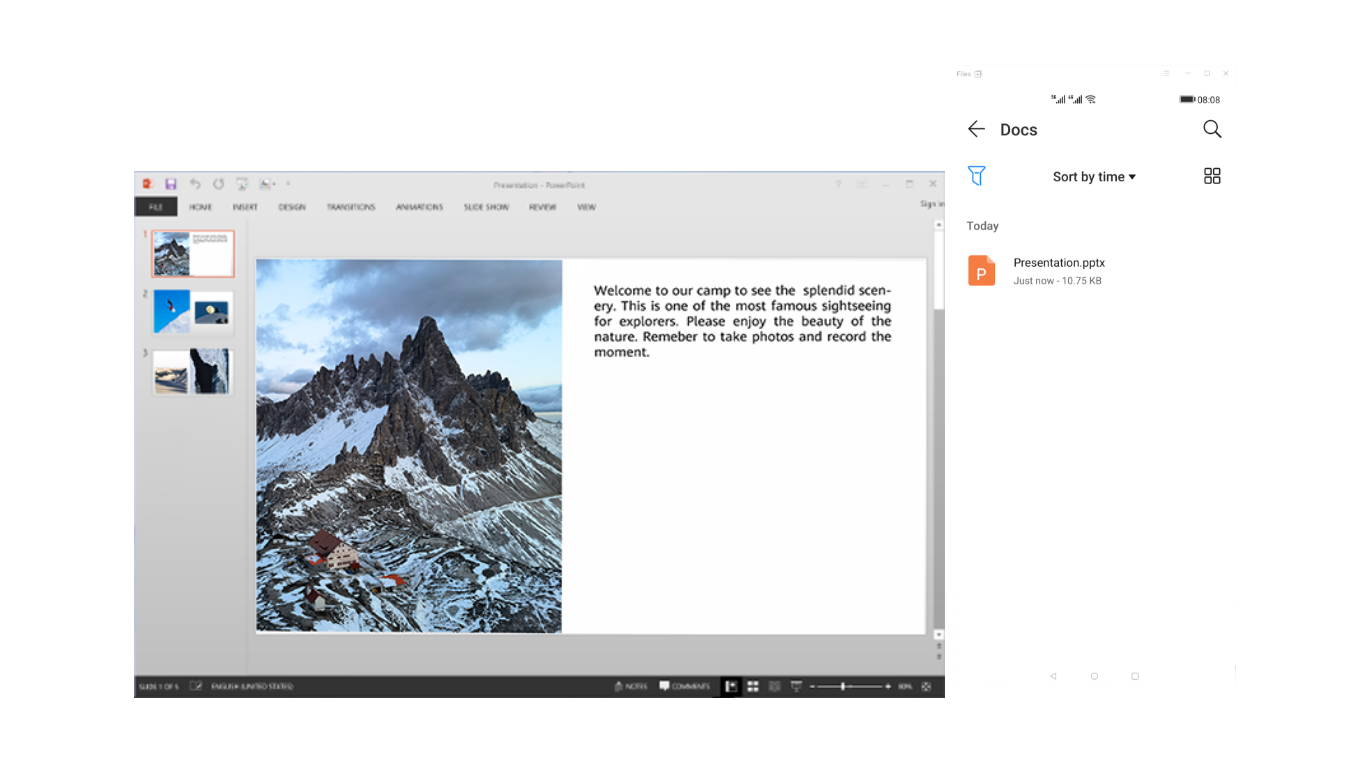Open search in the Docs file browser

[1212, 129]
